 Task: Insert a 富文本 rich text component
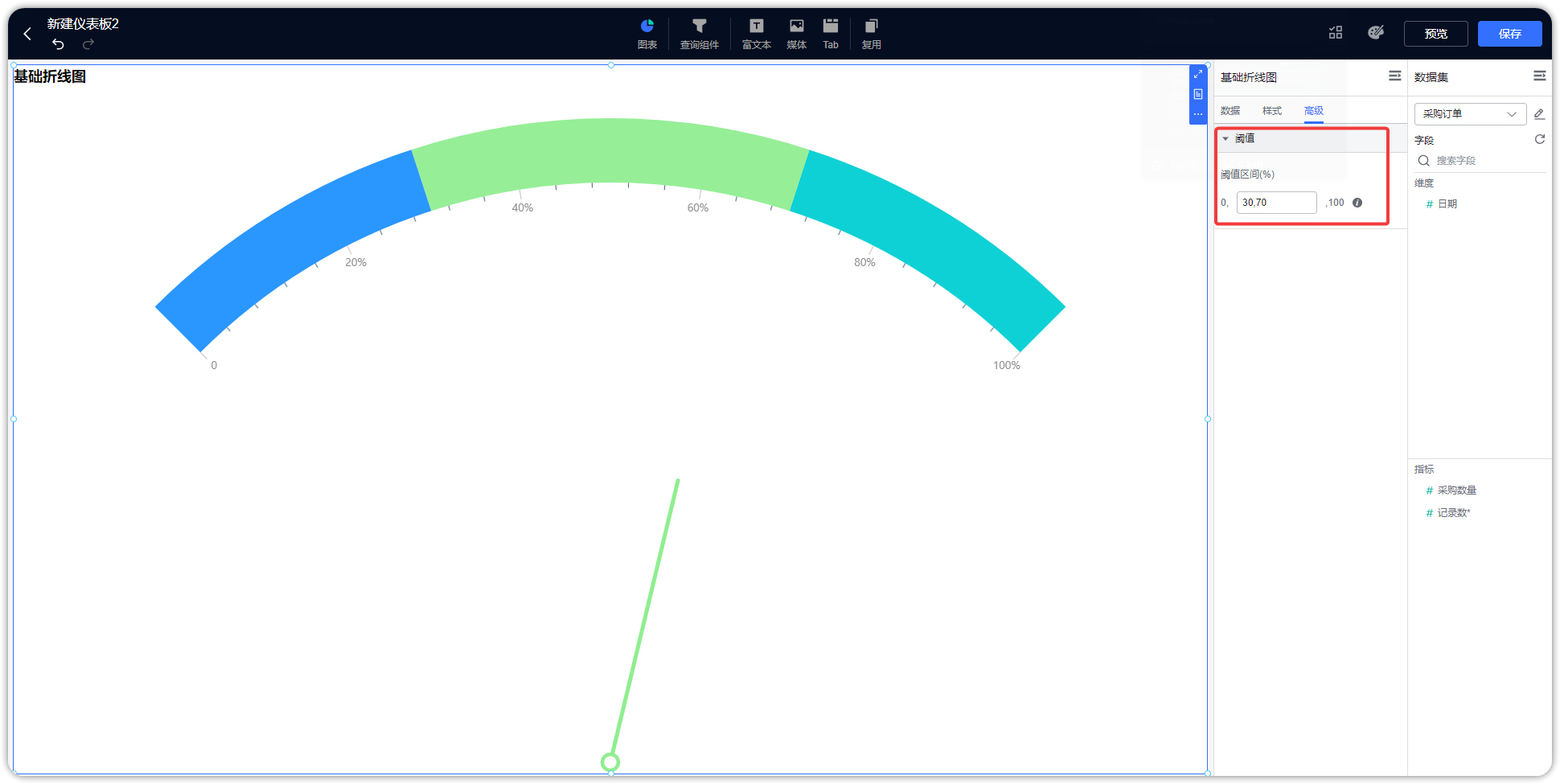(757, 35)
